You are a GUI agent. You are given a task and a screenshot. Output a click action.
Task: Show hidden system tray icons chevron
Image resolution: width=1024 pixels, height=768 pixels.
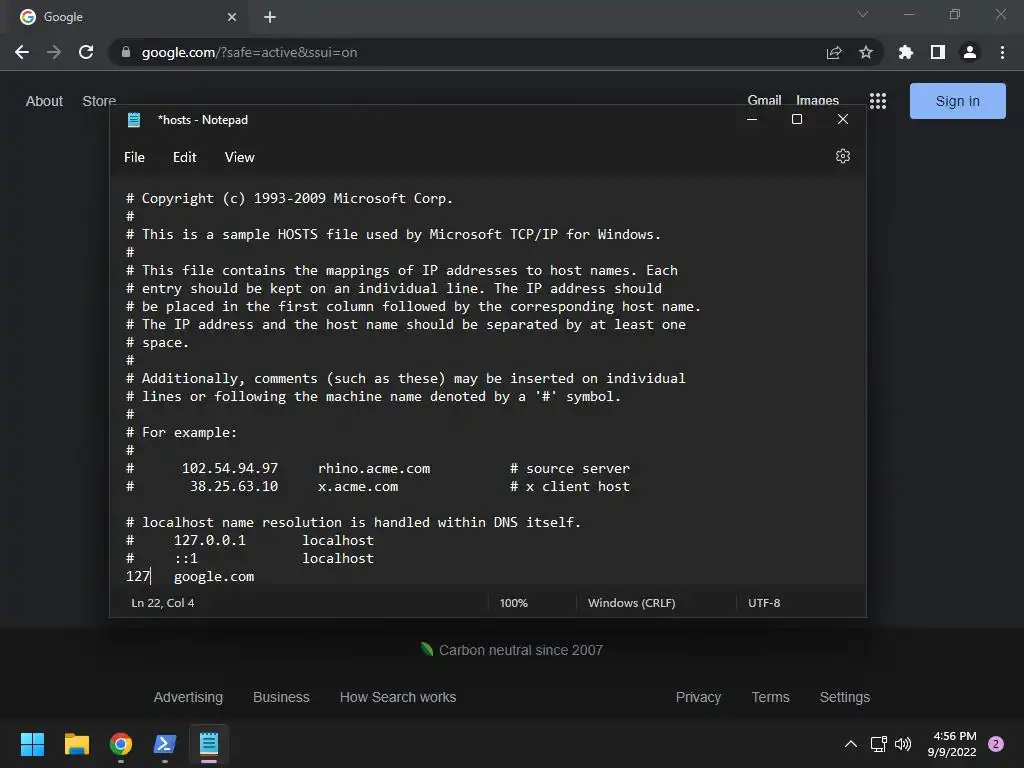851,744
